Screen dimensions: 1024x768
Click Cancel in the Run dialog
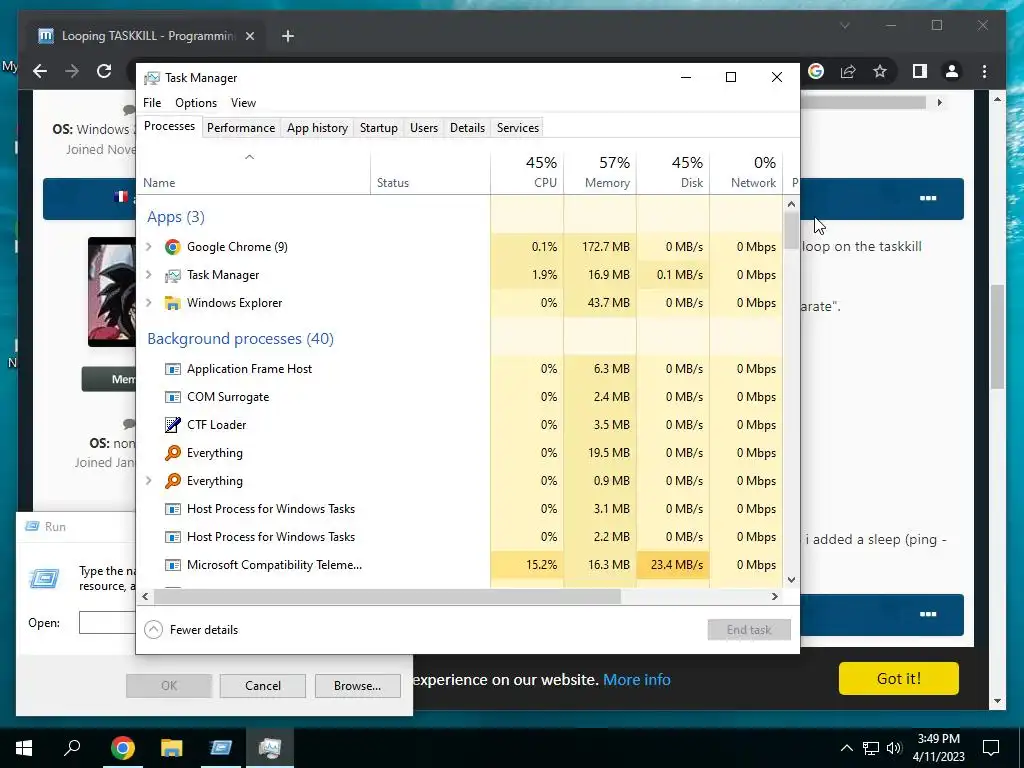point(263,686)
